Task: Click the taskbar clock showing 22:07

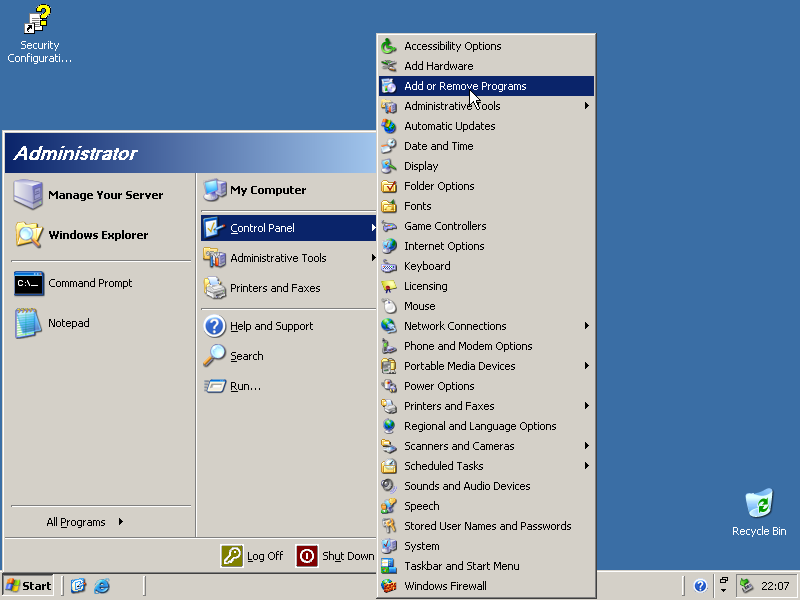Action: pyautogui.click(x=775, y=586)
